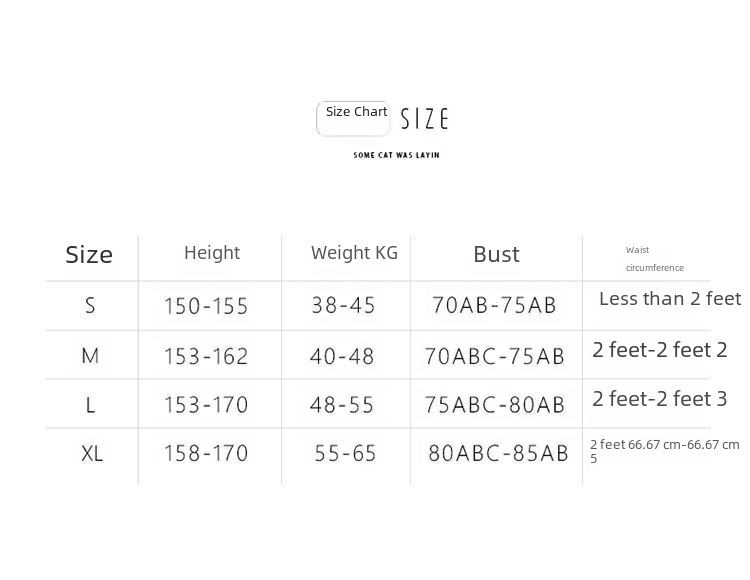
Task: Click the 2 feet-2 feet 3 waist cell
Action: [x=659, y=399]
